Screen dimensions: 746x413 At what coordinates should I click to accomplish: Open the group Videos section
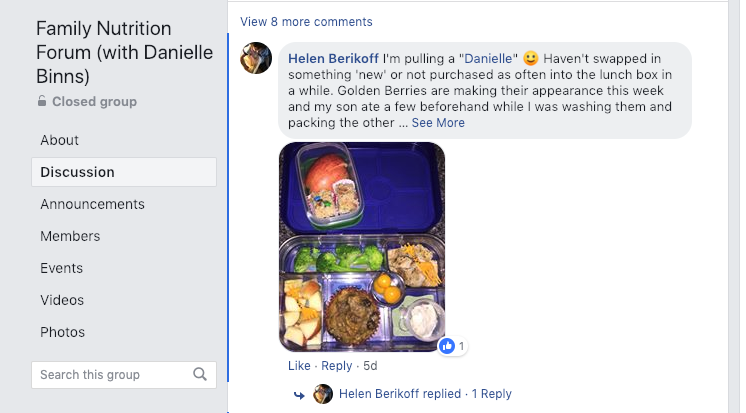(x=62, y=300)
